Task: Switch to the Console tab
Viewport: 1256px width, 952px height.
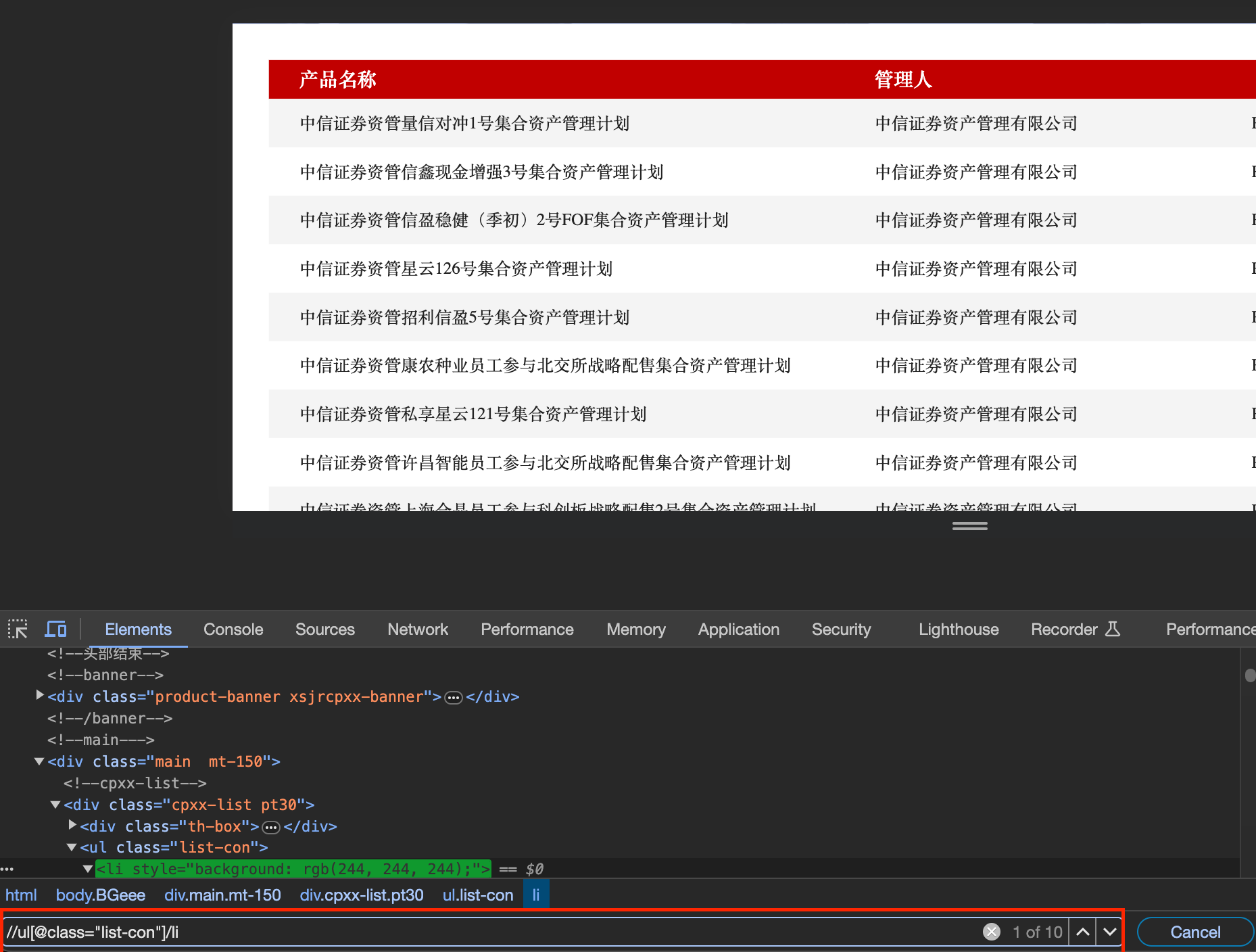Action: (233, 629)
